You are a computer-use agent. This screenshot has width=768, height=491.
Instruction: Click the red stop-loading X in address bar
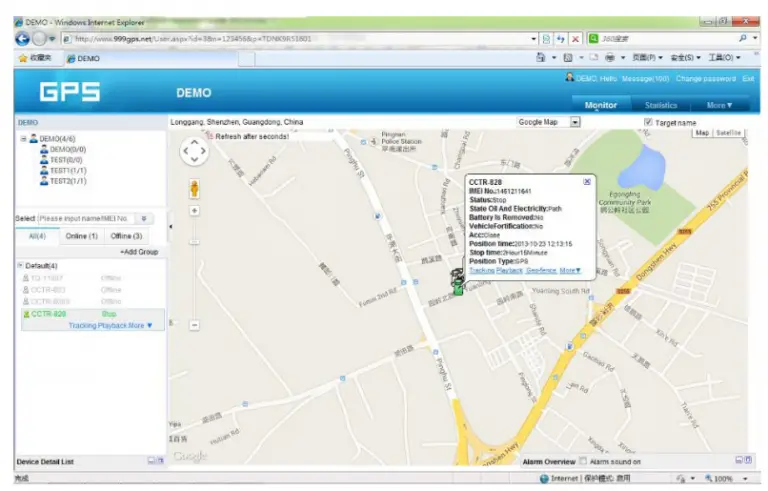(576, 39)
